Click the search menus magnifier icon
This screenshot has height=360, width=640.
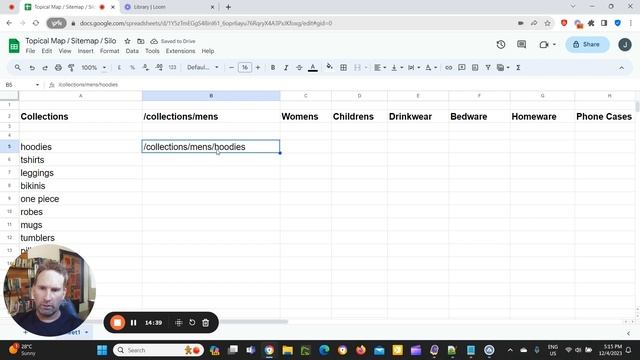pyautogui.click(x=18, y=67)
